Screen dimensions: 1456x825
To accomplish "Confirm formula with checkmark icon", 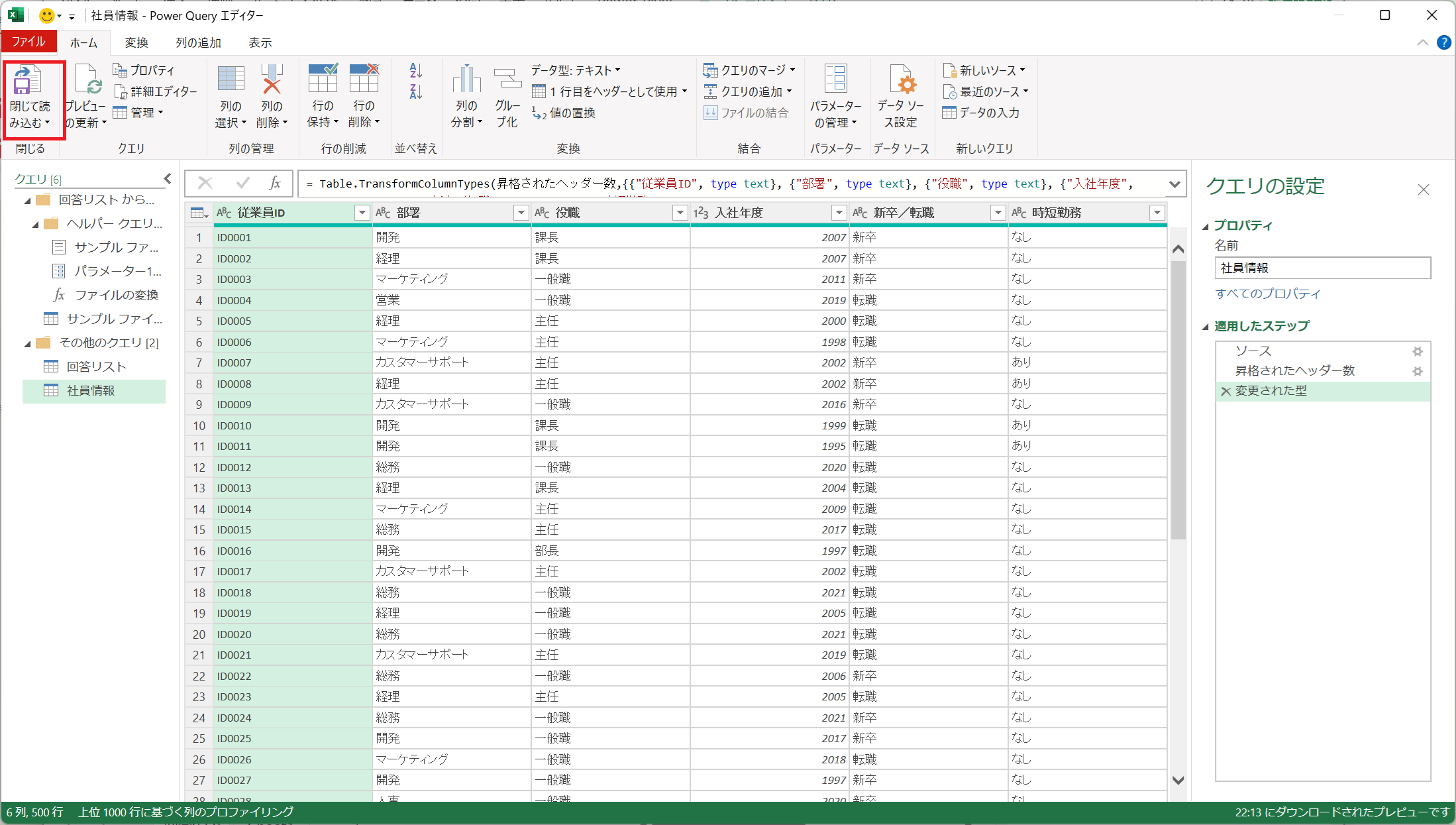I will [x=243, y=184].
